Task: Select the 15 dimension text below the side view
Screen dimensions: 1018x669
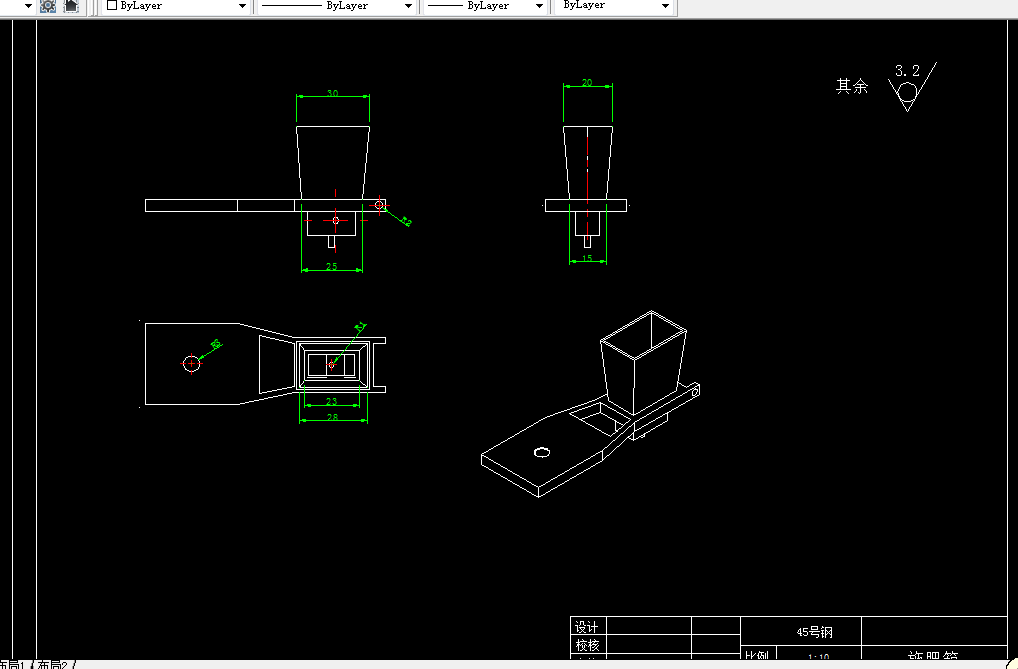Action: [x=587, y=258]
